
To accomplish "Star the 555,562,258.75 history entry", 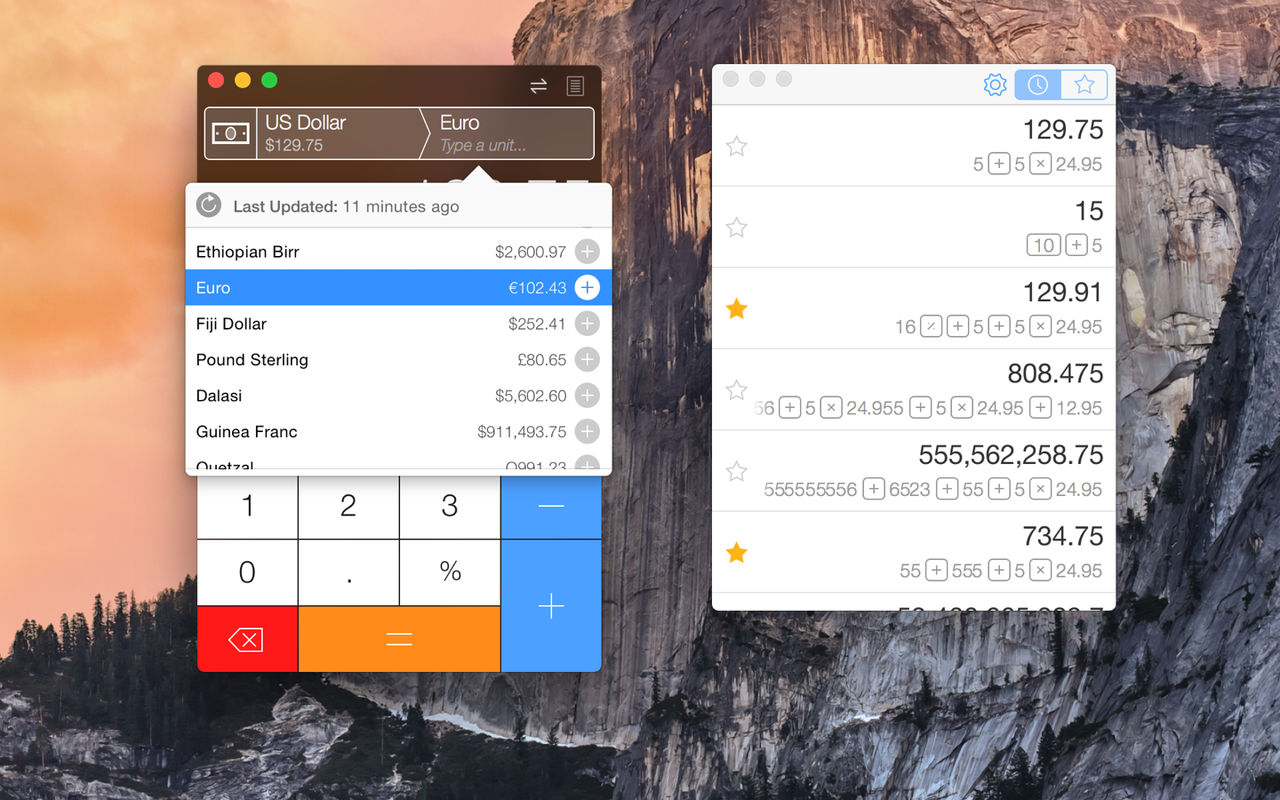I will click(x=736, y=470).
